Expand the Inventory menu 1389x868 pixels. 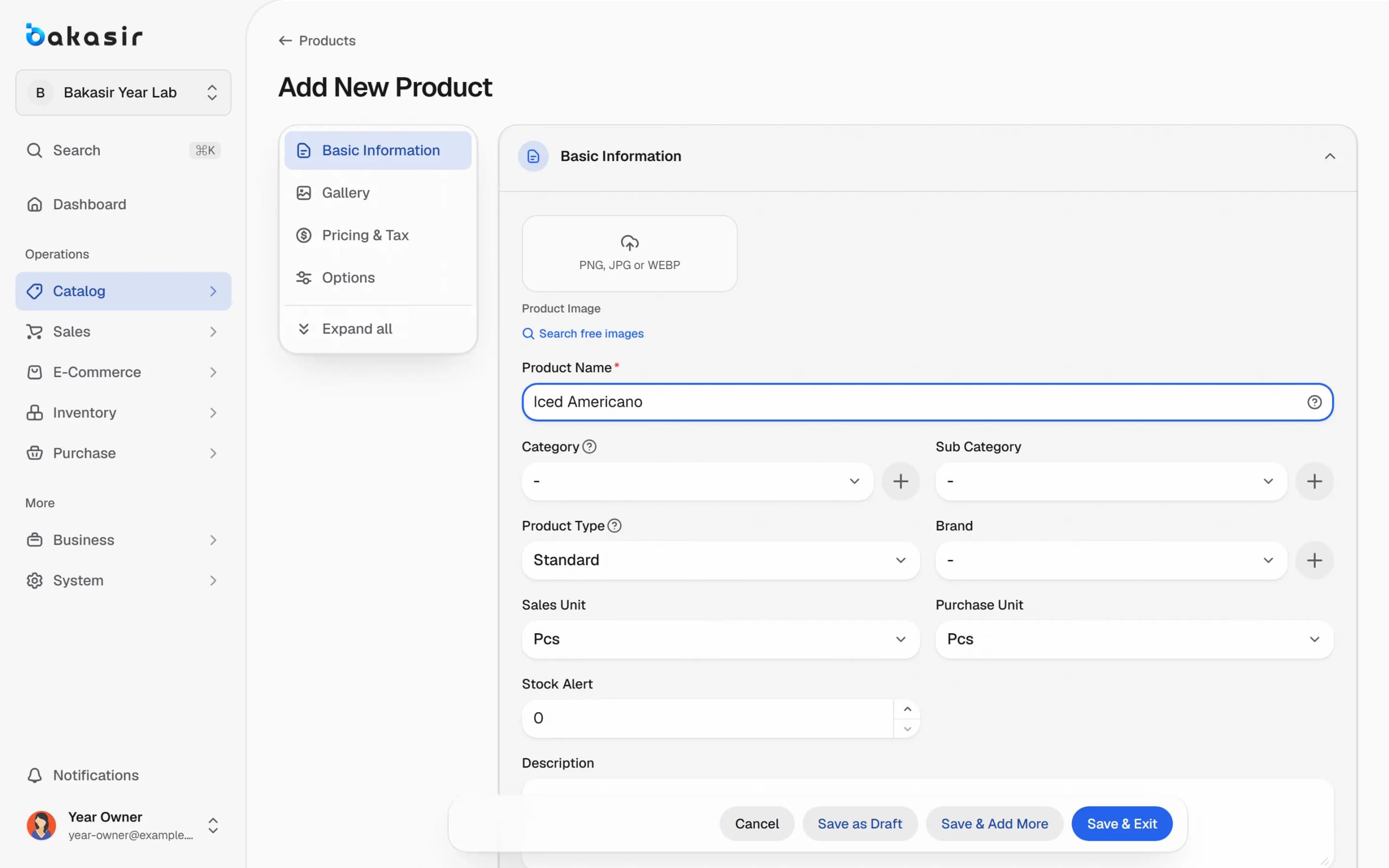coord(123,413)
